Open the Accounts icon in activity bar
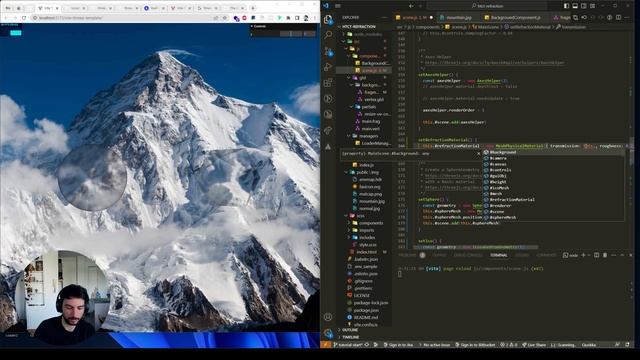This screenshot has width=640, height=360. click(328, 317)
